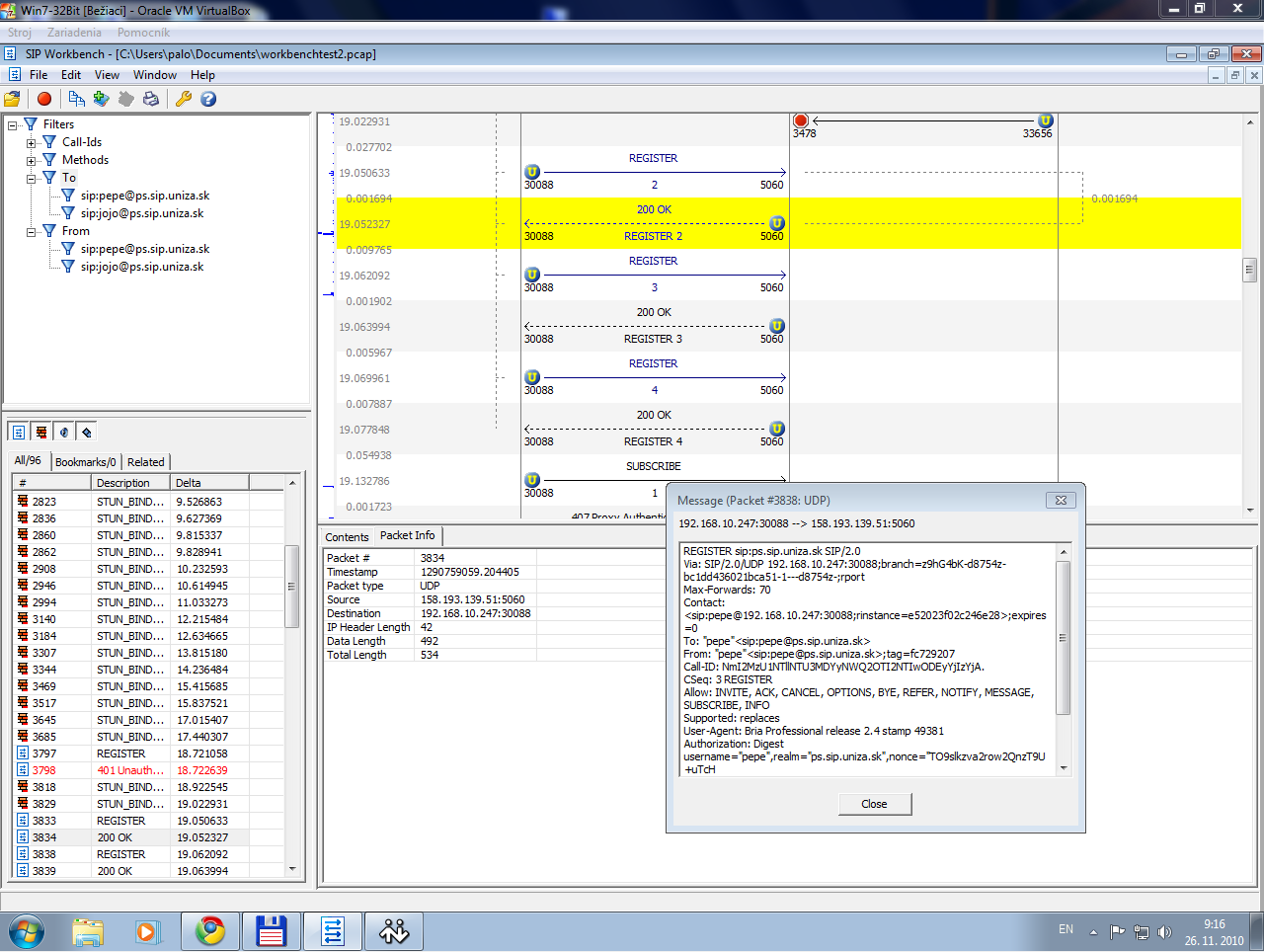
Task: Open VirtualBox Zariadenia menu
Action: (x=74, y=33)
